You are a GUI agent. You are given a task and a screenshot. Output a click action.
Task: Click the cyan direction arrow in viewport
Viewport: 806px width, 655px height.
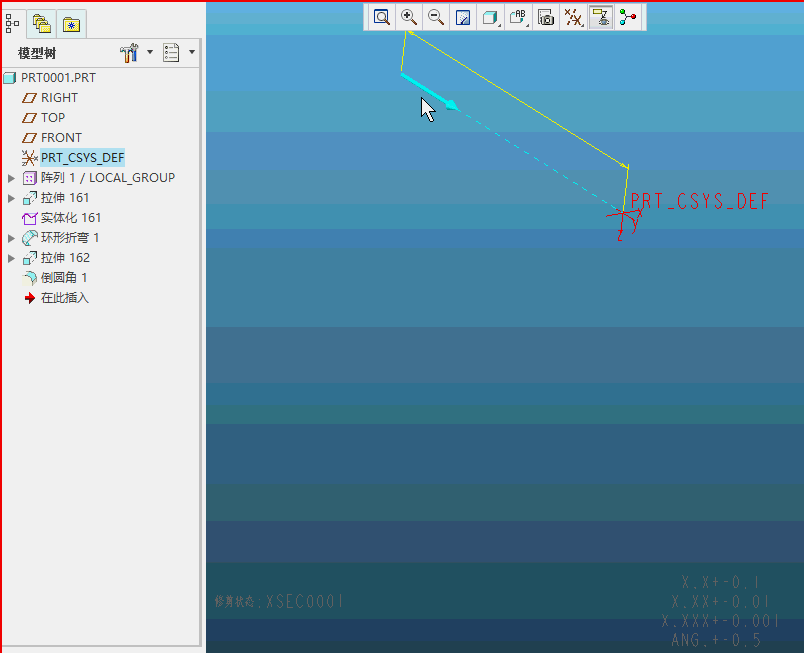430,92
